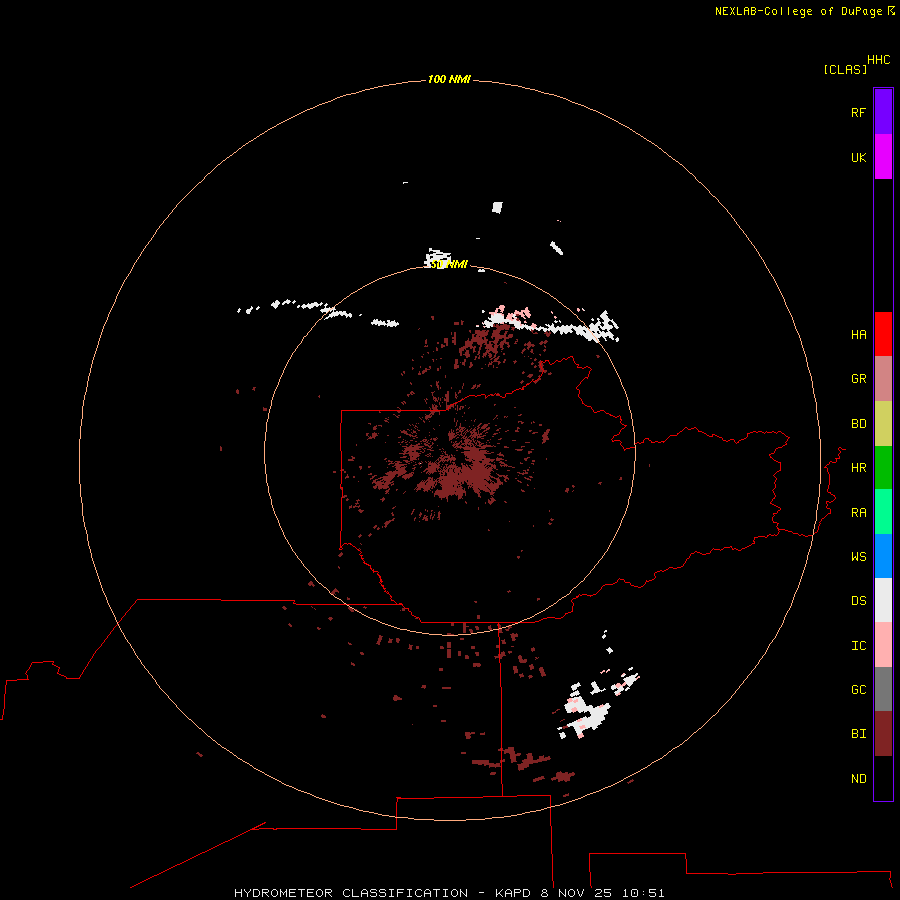Click the 8 NOV 25 date text
The image size is (900, 900).
pos(576,893)
